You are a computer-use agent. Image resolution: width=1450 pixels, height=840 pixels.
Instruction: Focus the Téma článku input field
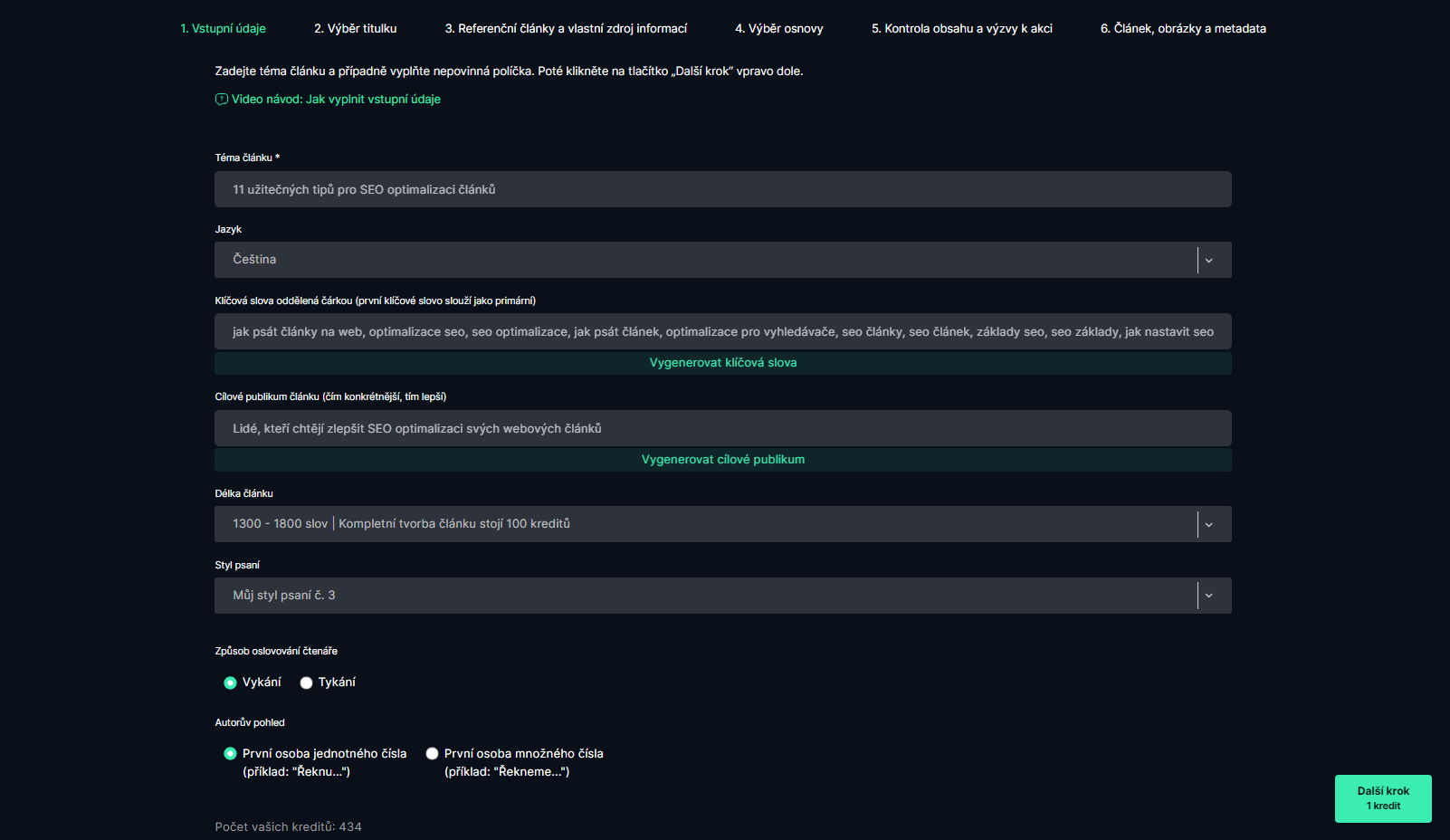click(723, 189)
